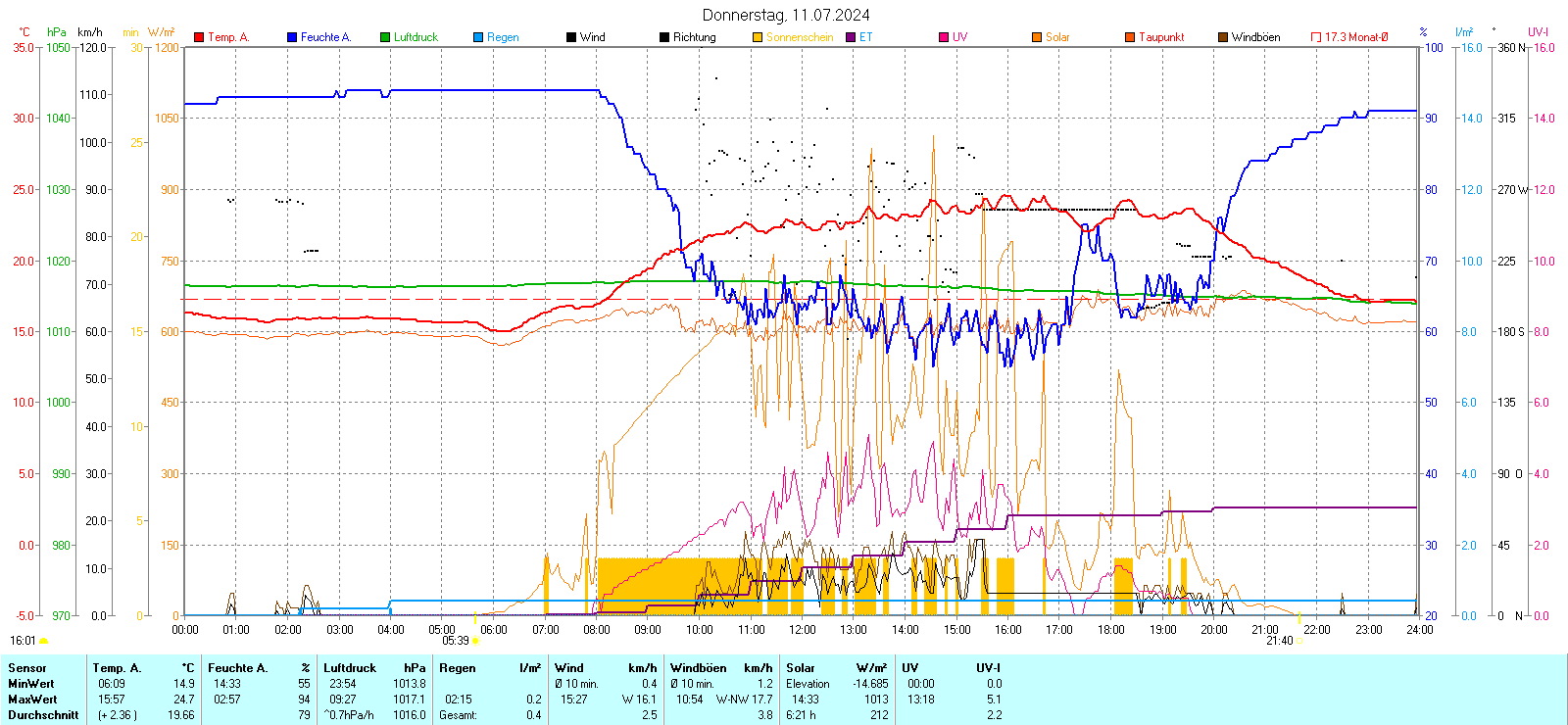Toggle the brown Windböen legend marker
Screen dimensions: 1568x725
click(1223, 37)
